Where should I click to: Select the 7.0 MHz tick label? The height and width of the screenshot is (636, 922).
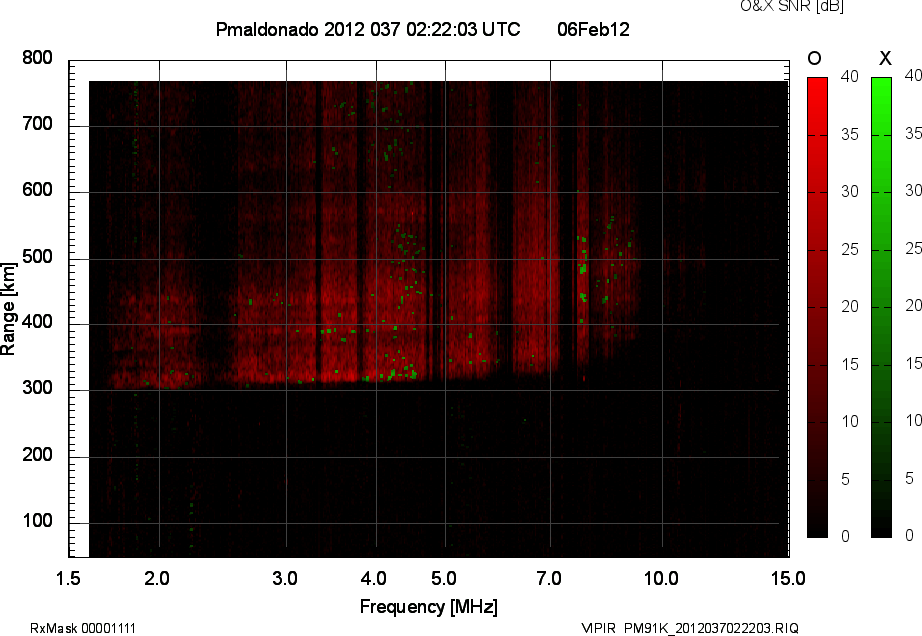(549, 578)
